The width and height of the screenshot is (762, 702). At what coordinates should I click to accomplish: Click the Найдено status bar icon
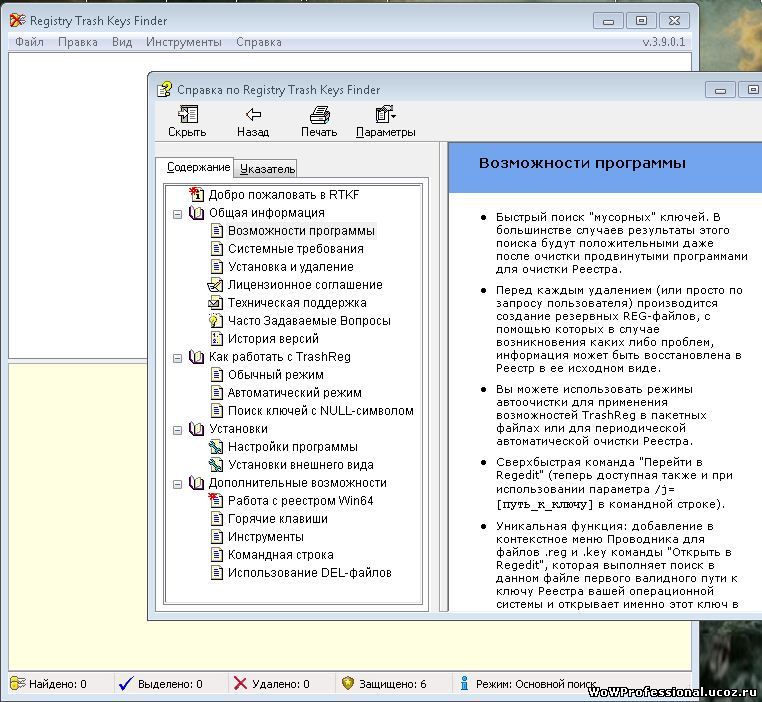pos(17,683)
